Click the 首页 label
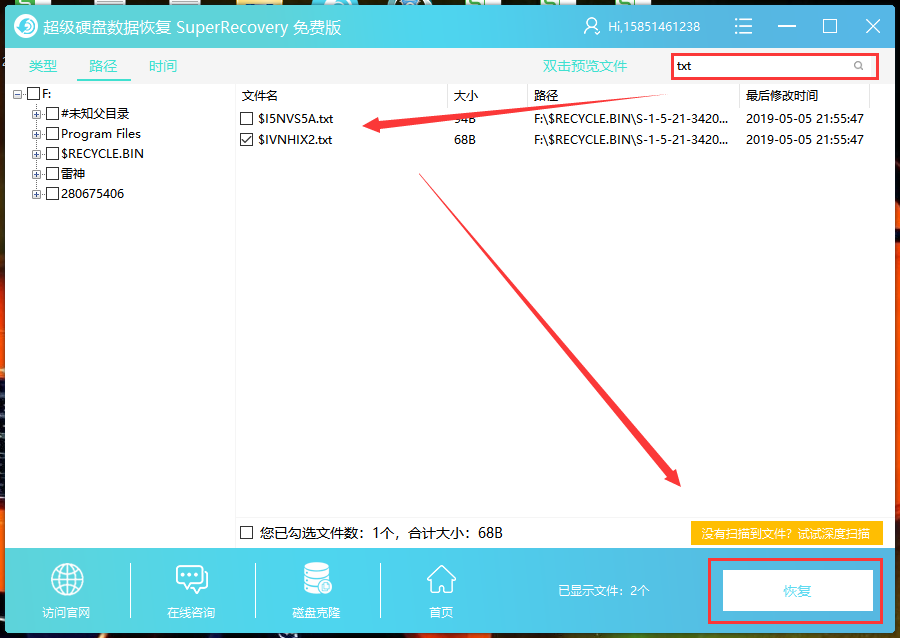 coord(441,613)
